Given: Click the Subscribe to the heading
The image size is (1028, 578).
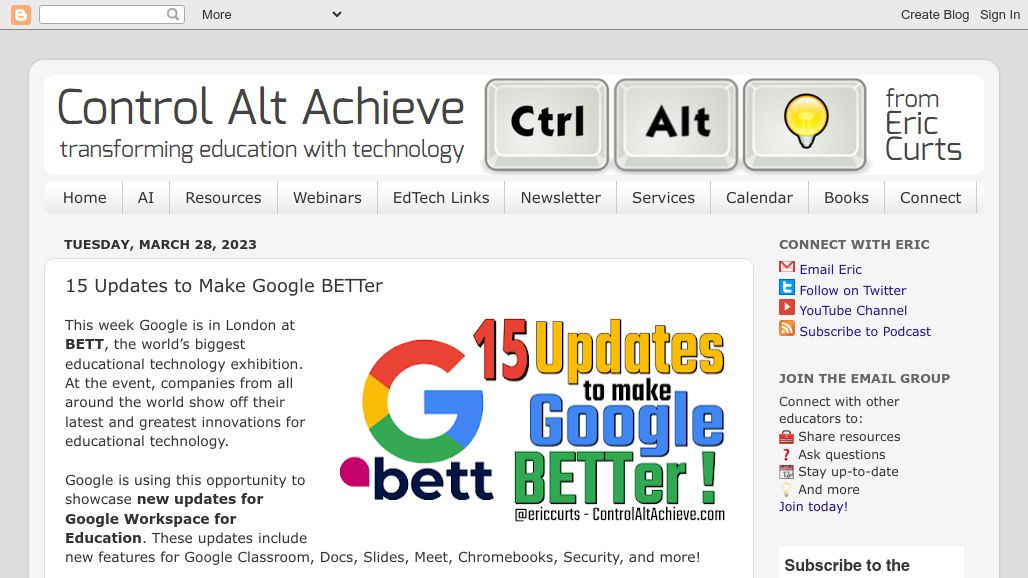Looking at the screenshot, I should point(846,565).
